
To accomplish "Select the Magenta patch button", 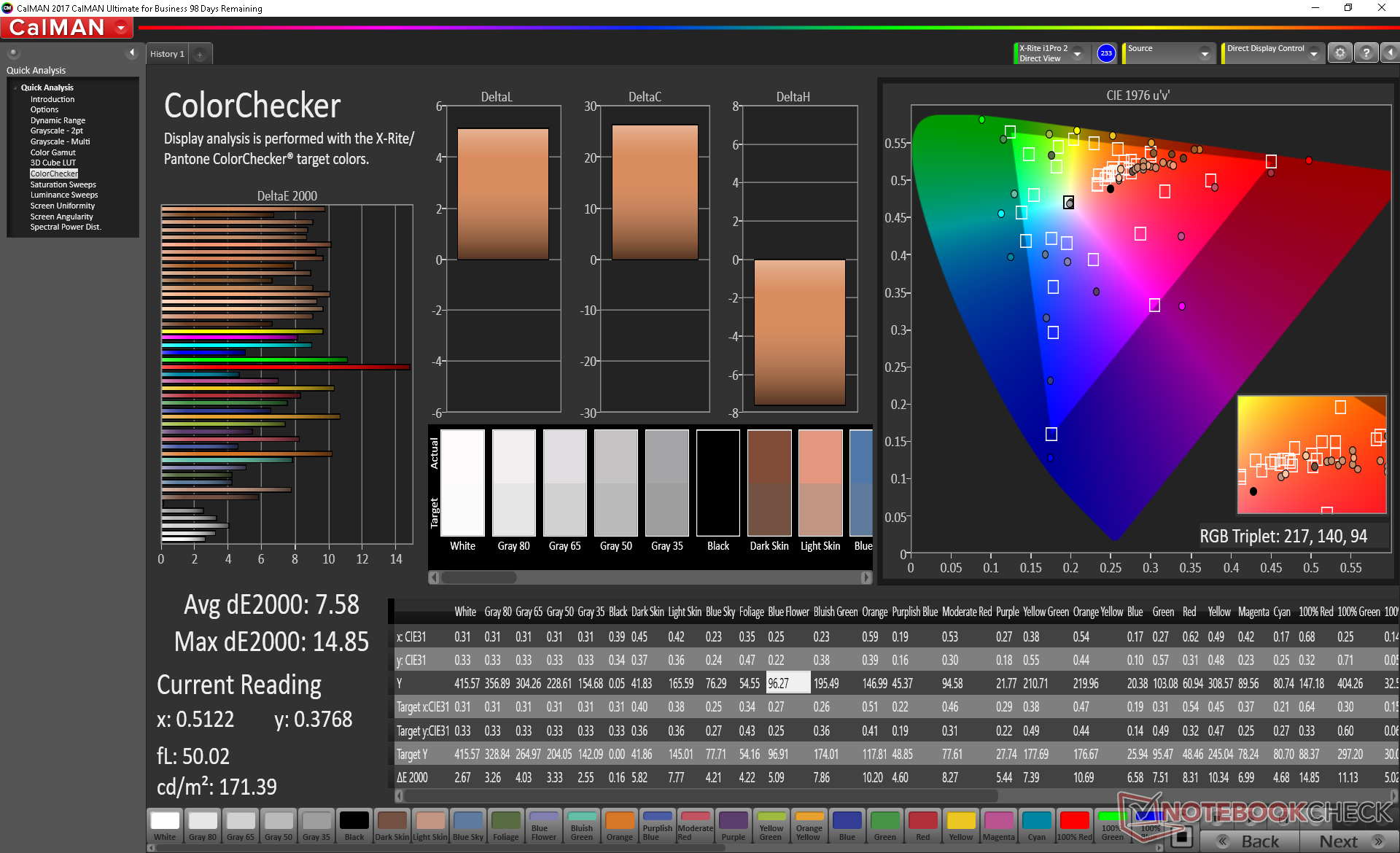I will [999, 825].
